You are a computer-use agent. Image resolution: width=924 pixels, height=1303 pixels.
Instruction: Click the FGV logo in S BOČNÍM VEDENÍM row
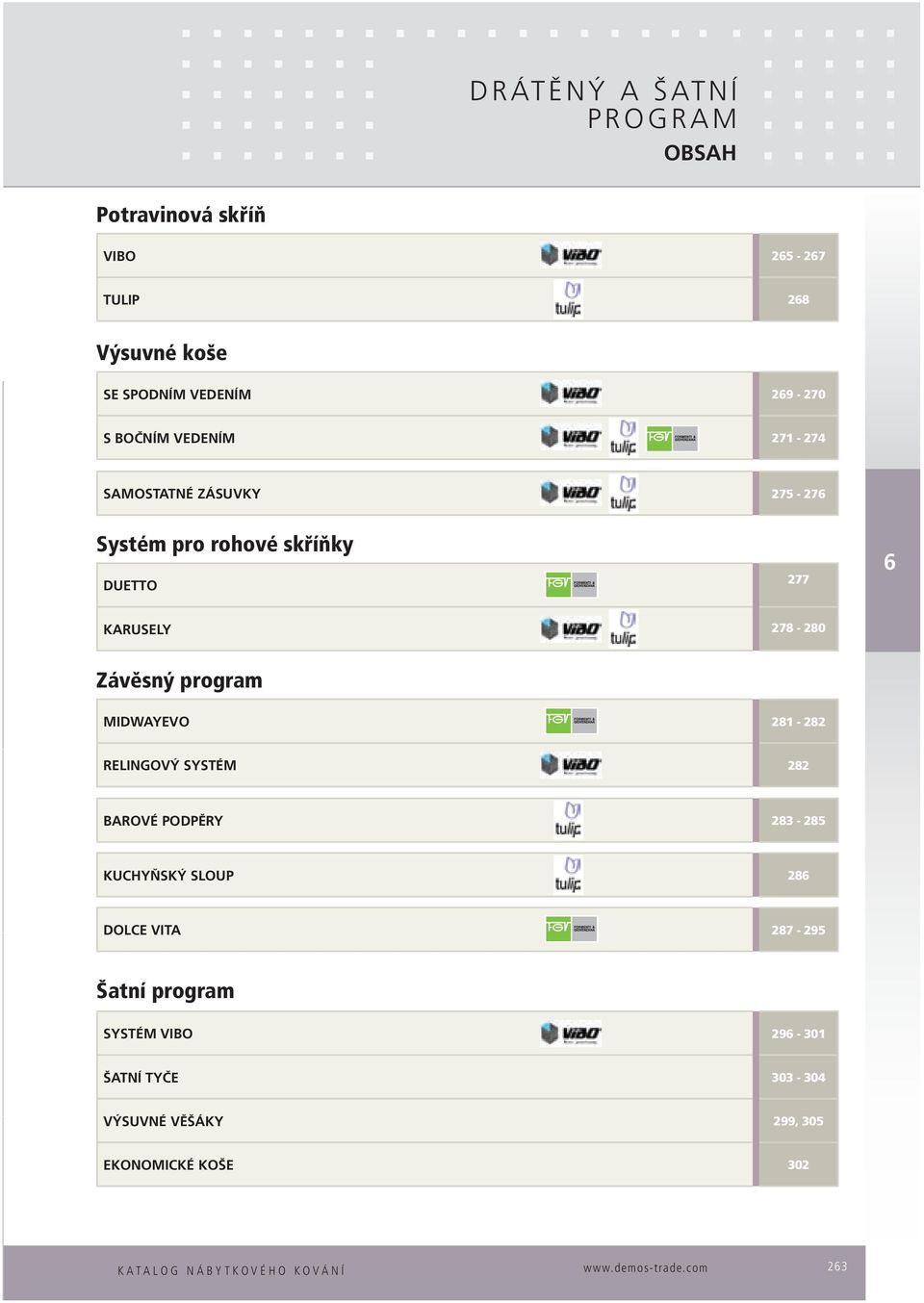[672, 438]
